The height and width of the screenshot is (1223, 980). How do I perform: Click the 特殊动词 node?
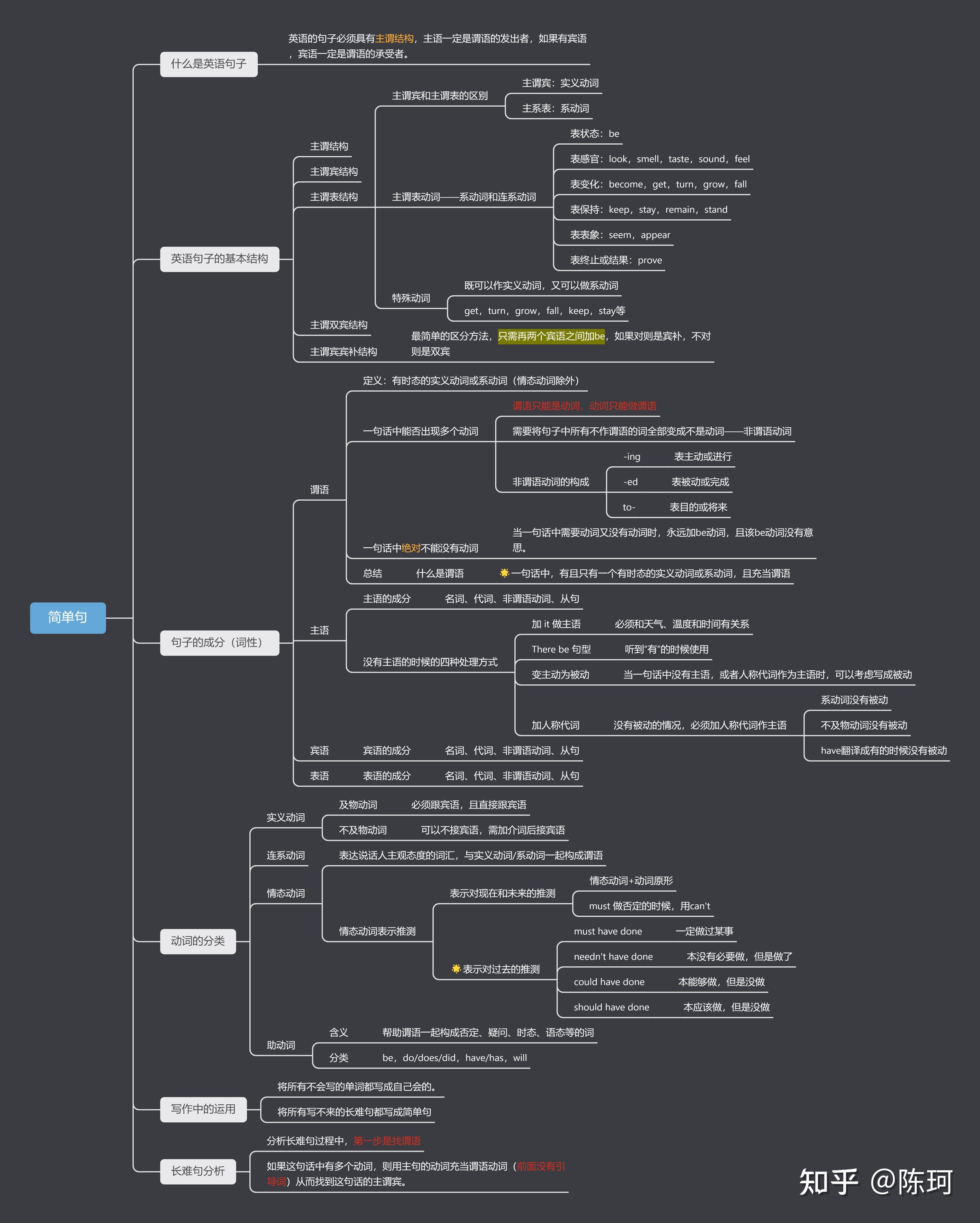click(410, 298)
